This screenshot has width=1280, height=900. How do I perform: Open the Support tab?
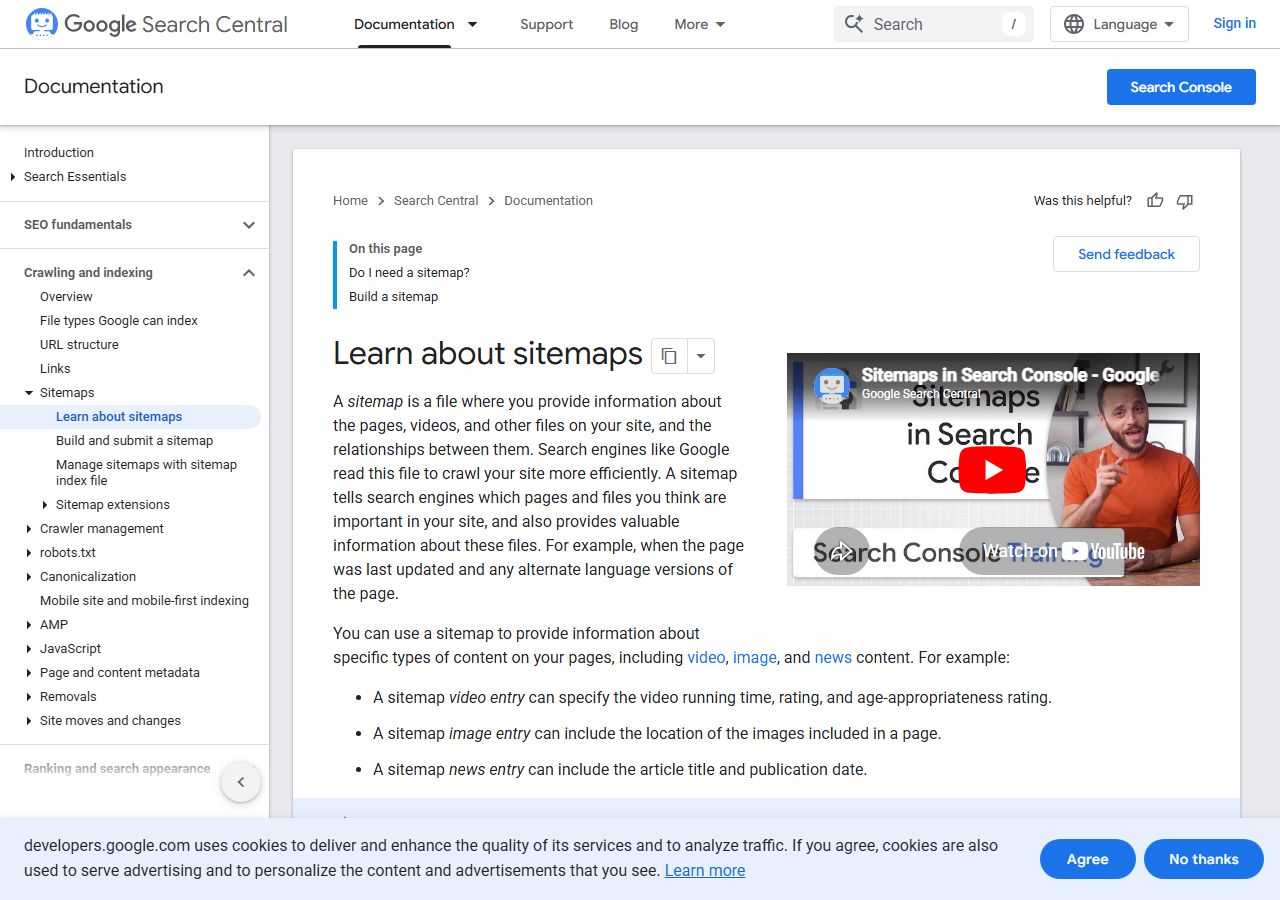tap(547, 24)
